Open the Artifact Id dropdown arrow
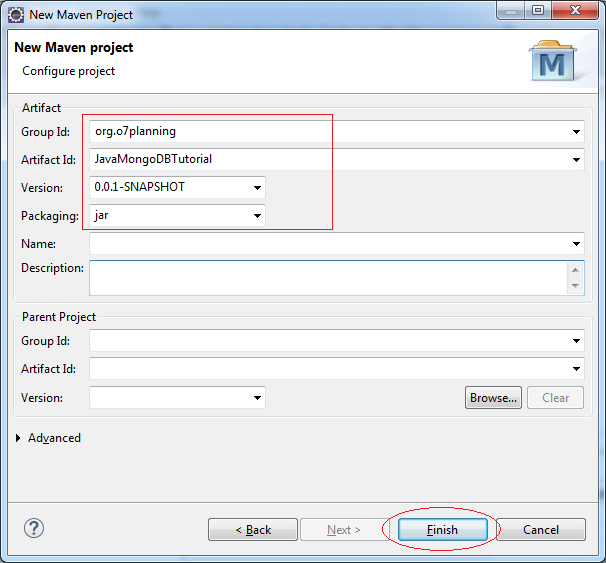Image resolution: width=606 pixels, height=563 pixels. [x=576, y=160]
